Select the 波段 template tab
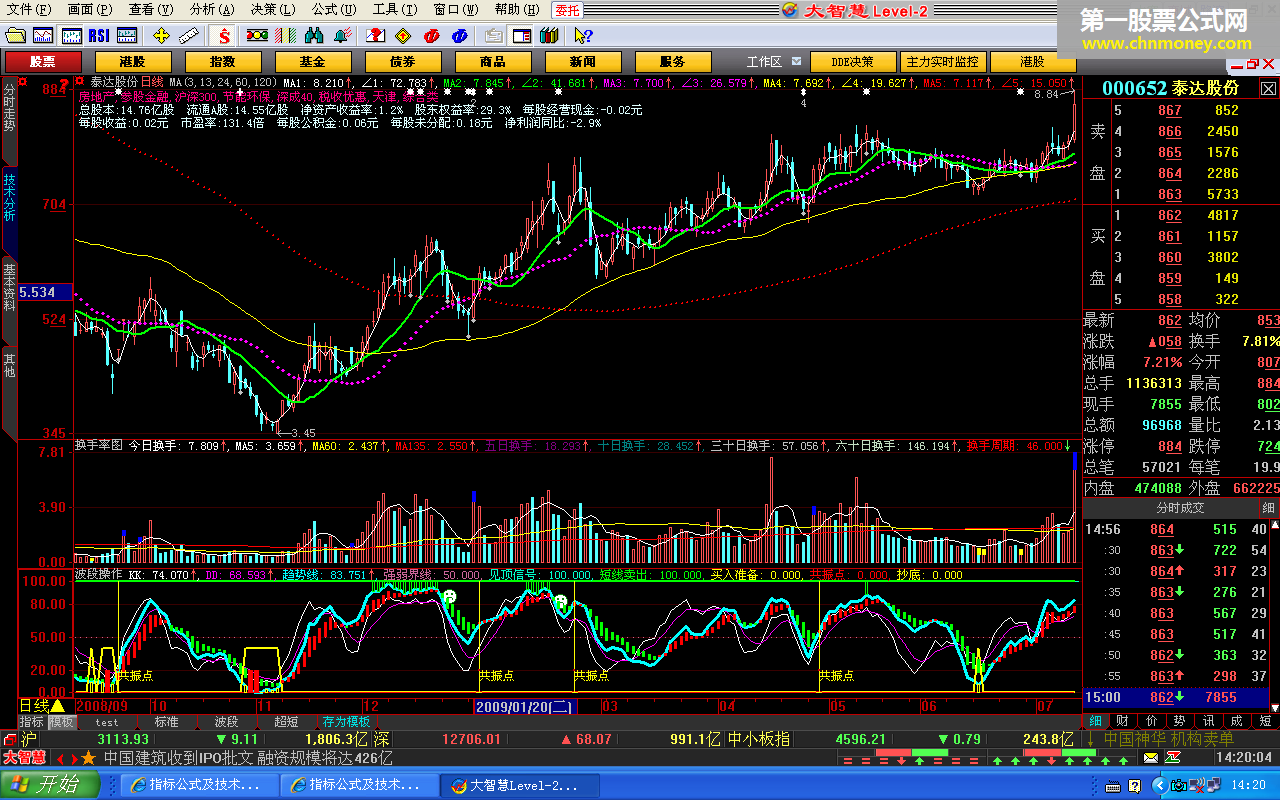 226,721
